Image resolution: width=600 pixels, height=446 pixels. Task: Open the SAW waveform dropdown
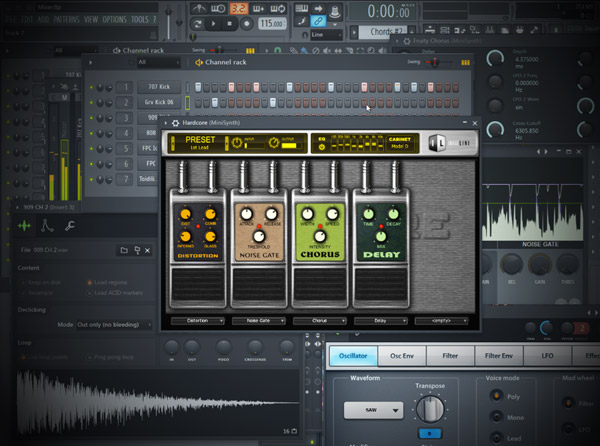pos(373,410)
